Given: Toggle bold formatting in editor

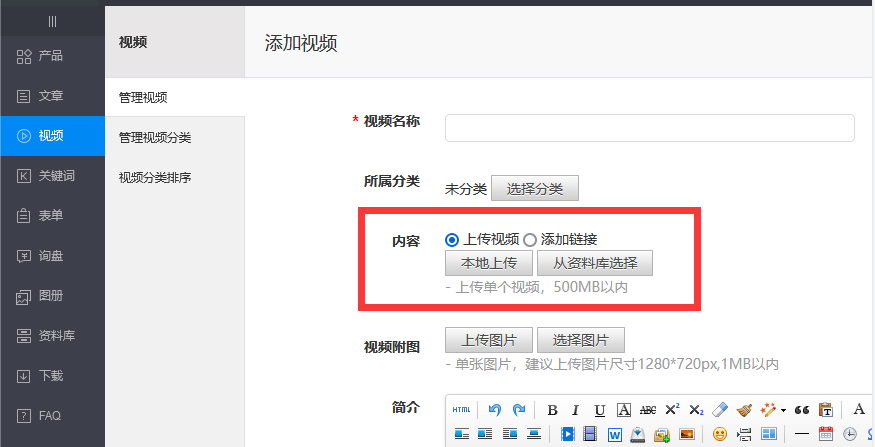Looking at the screenshot, I should [551, 410].
